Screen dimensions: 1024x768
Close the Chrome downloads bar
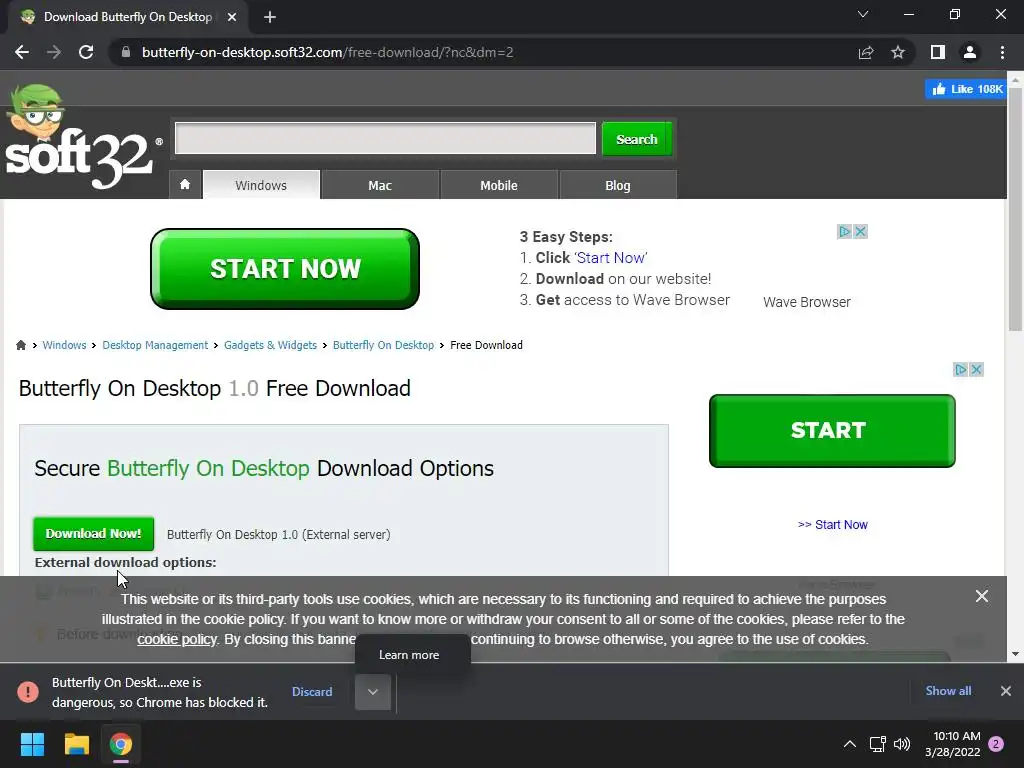pos(1006,690)
